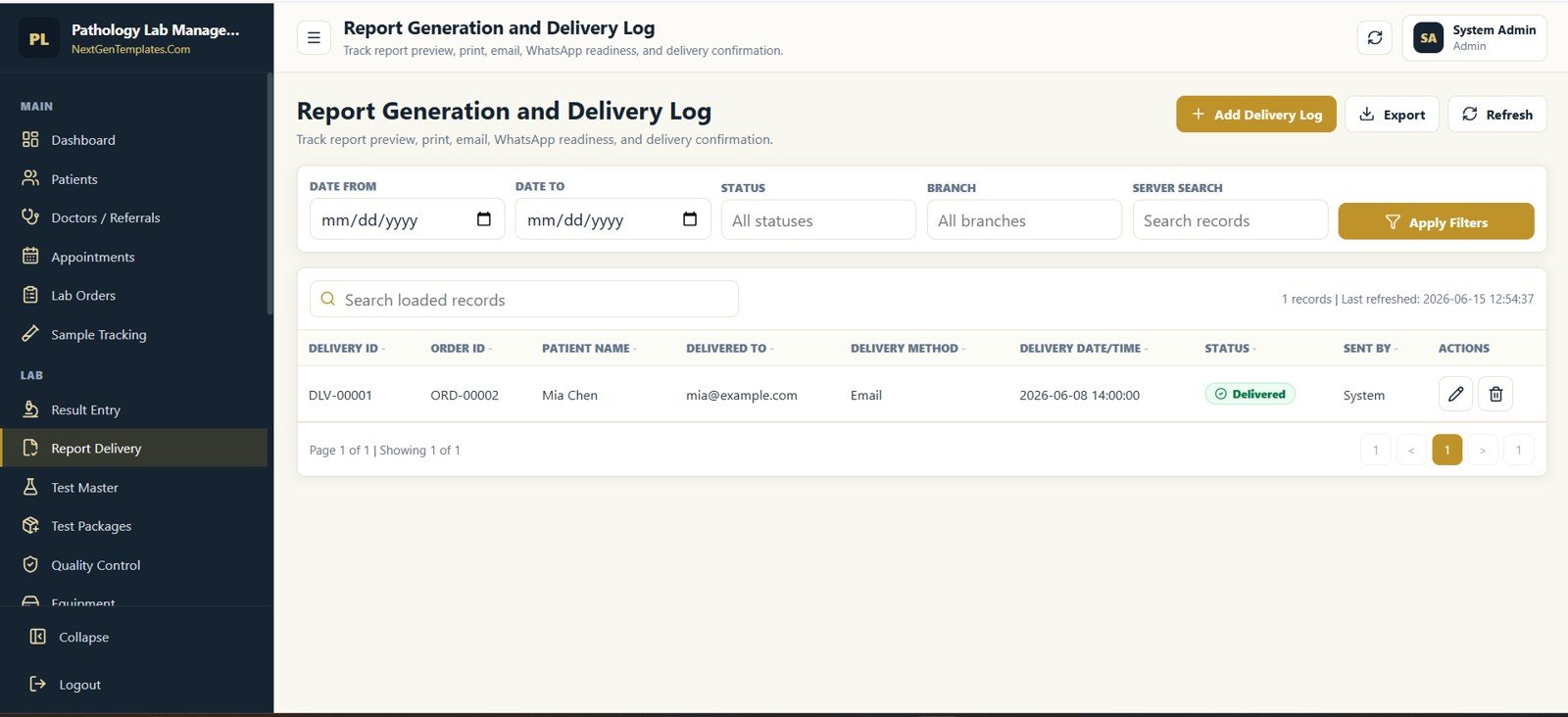Click the Refresh button beside Export

click(1496, 114)
